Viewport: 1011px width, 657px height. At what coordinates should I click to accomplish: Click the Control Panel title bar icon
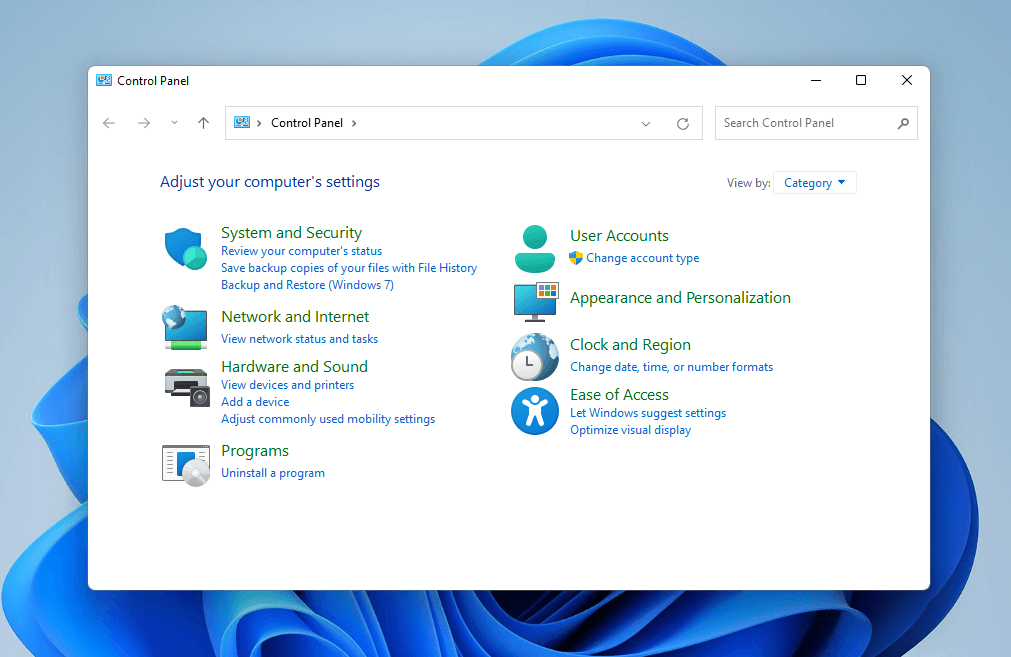tap(104, 81)
